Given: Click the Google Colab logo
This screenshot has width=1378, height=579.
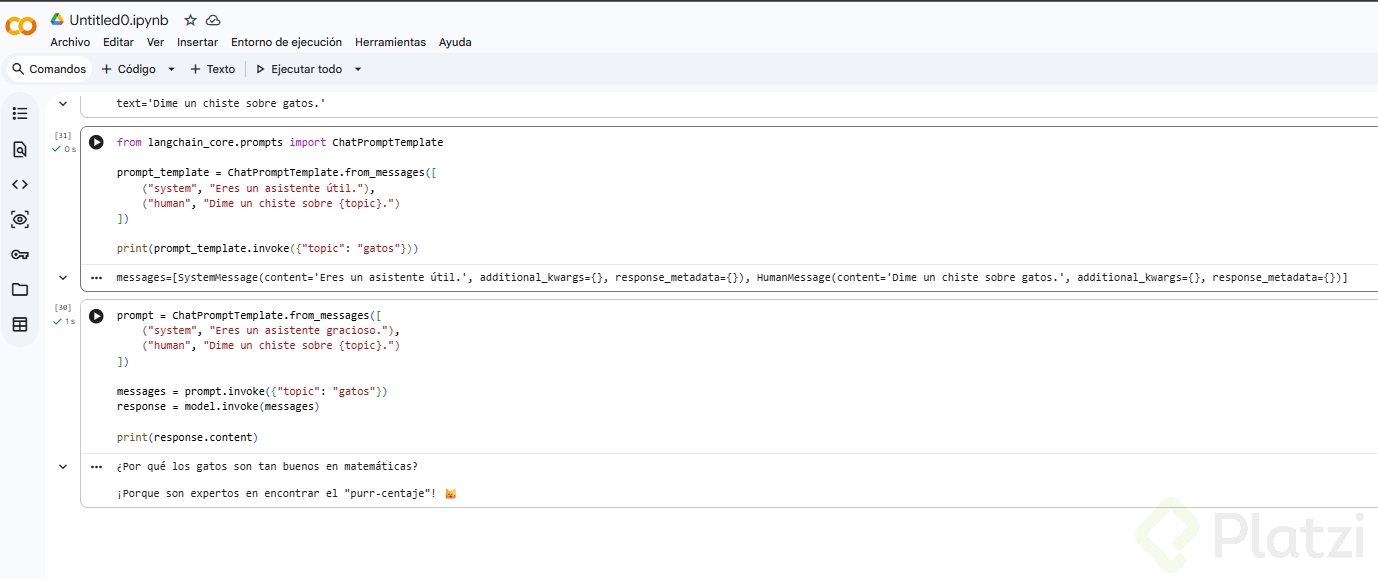Looking at the screenshot, I should [21, 25].
